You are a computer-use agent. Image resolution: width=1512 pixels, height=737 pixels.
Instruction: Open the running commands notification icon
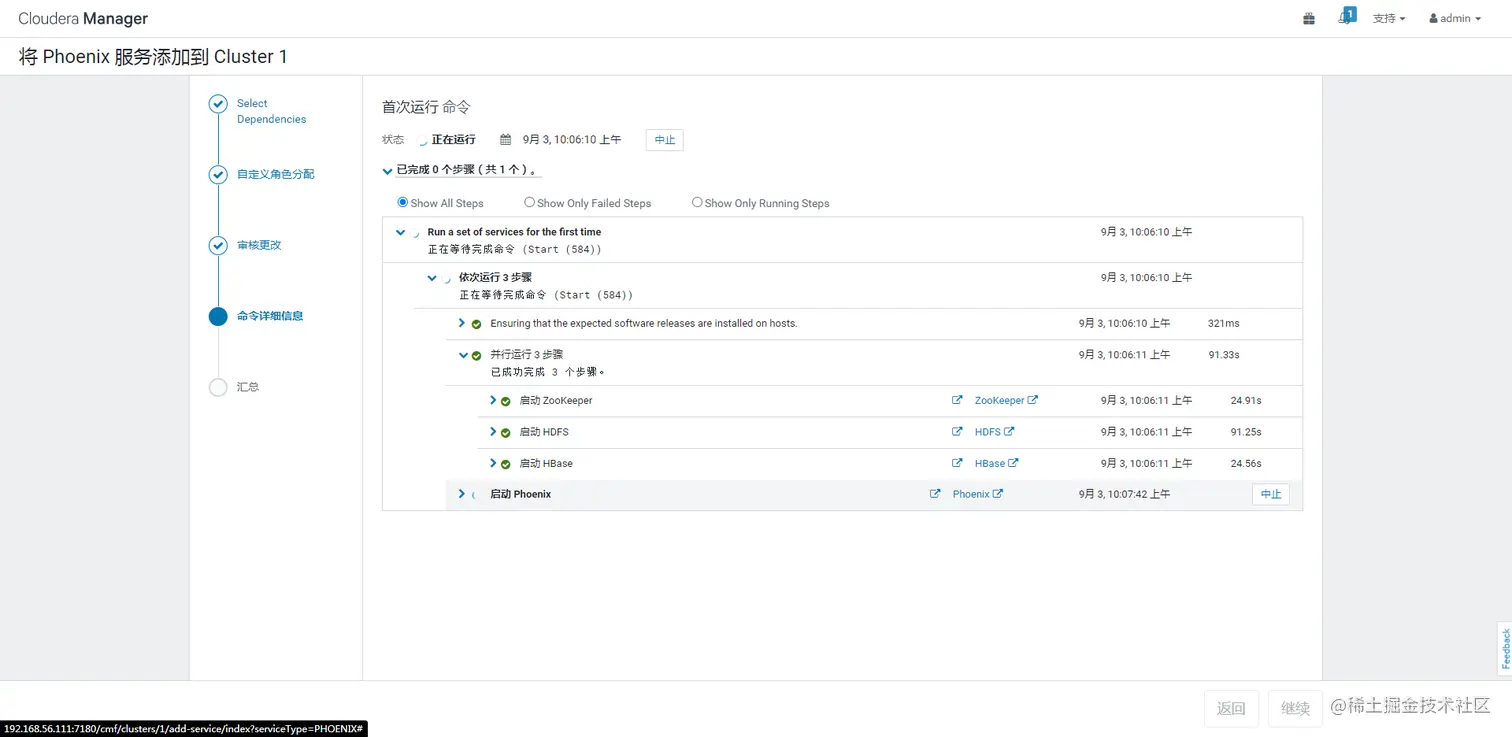(1346, 17)
